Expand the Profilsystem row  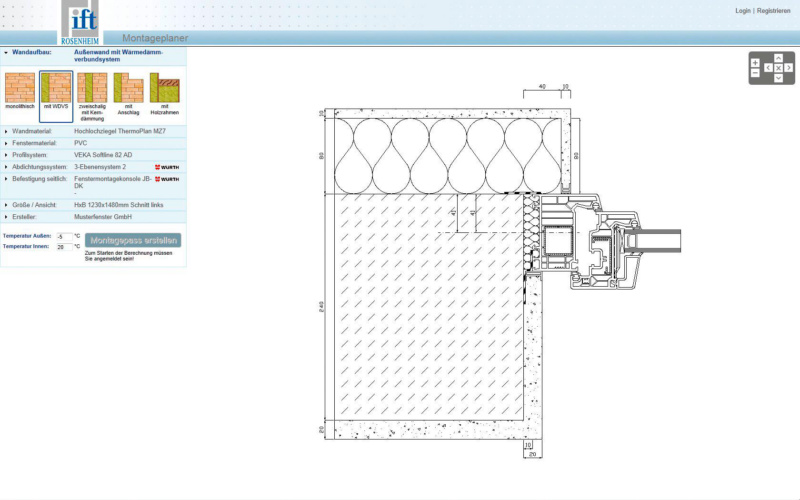point(6,155)
